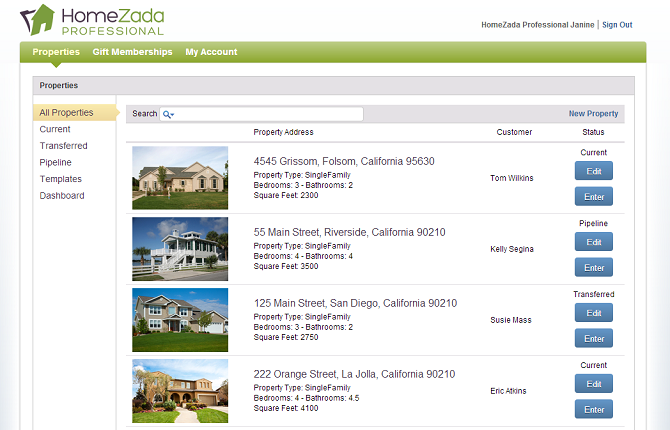Open the 4545 Grissom house thumbnail

click(x=180, y=178)
